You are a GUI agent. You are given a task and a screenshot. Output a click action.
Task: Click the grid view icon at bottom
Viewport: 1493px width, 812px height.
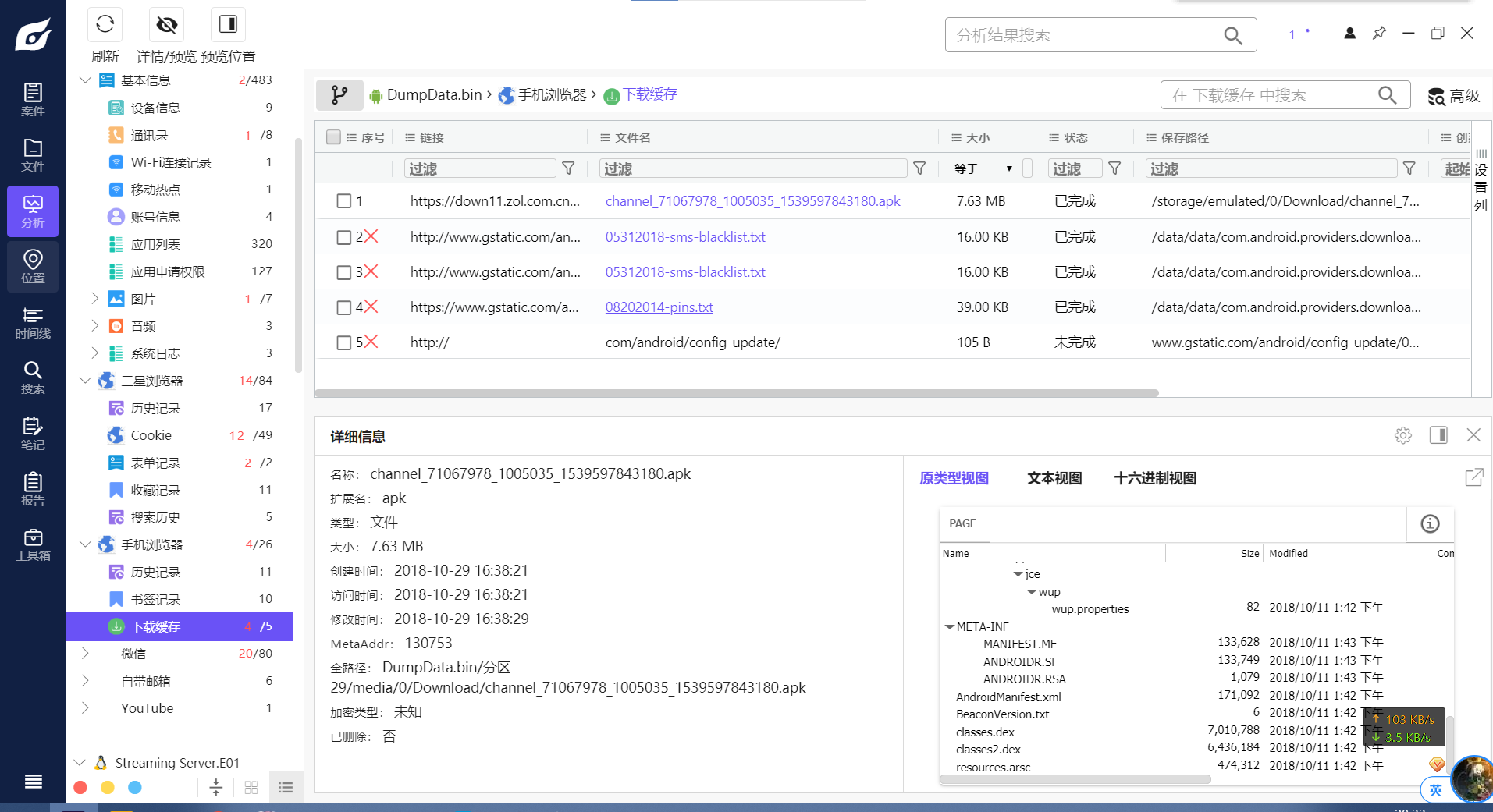click(x=251, y=788)
